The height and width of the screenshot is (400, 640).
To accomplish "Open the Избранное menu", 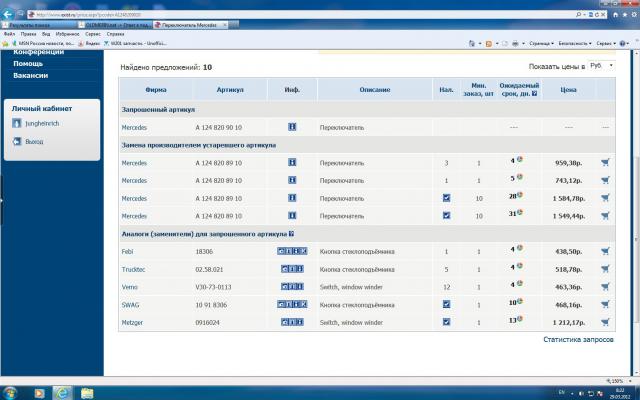I will 65,33.
